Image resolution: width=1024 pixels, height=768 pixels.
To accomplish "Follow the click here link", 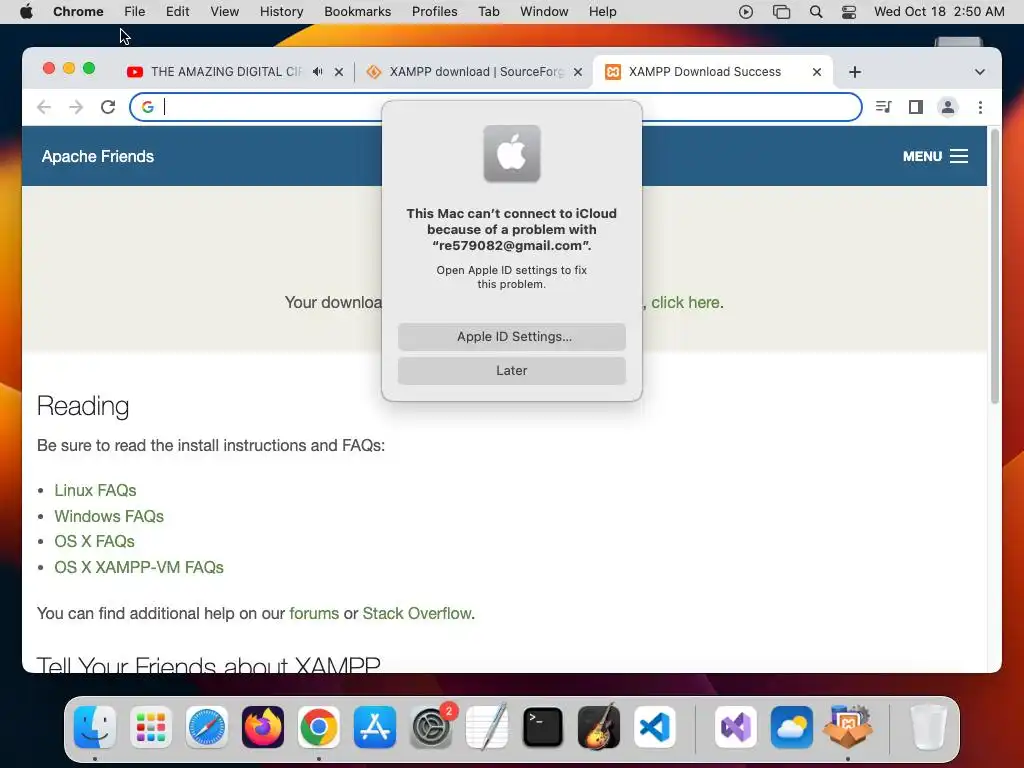I will click(x=685, y=302).
